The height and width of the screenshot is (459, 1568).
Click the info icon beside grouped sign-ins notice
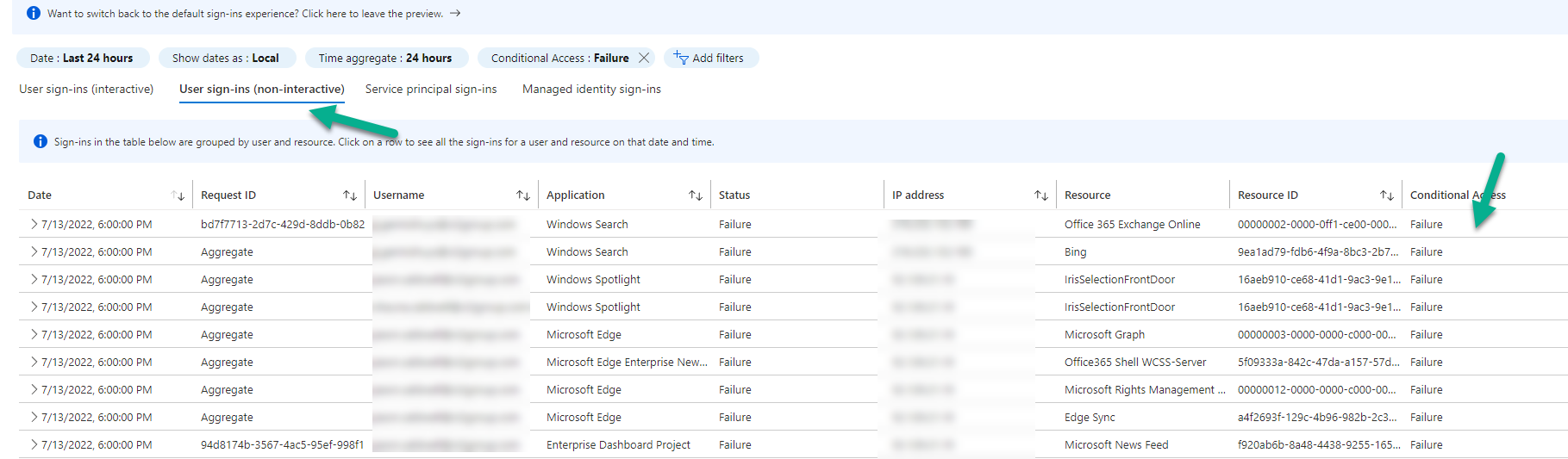(x=40, y=141)
